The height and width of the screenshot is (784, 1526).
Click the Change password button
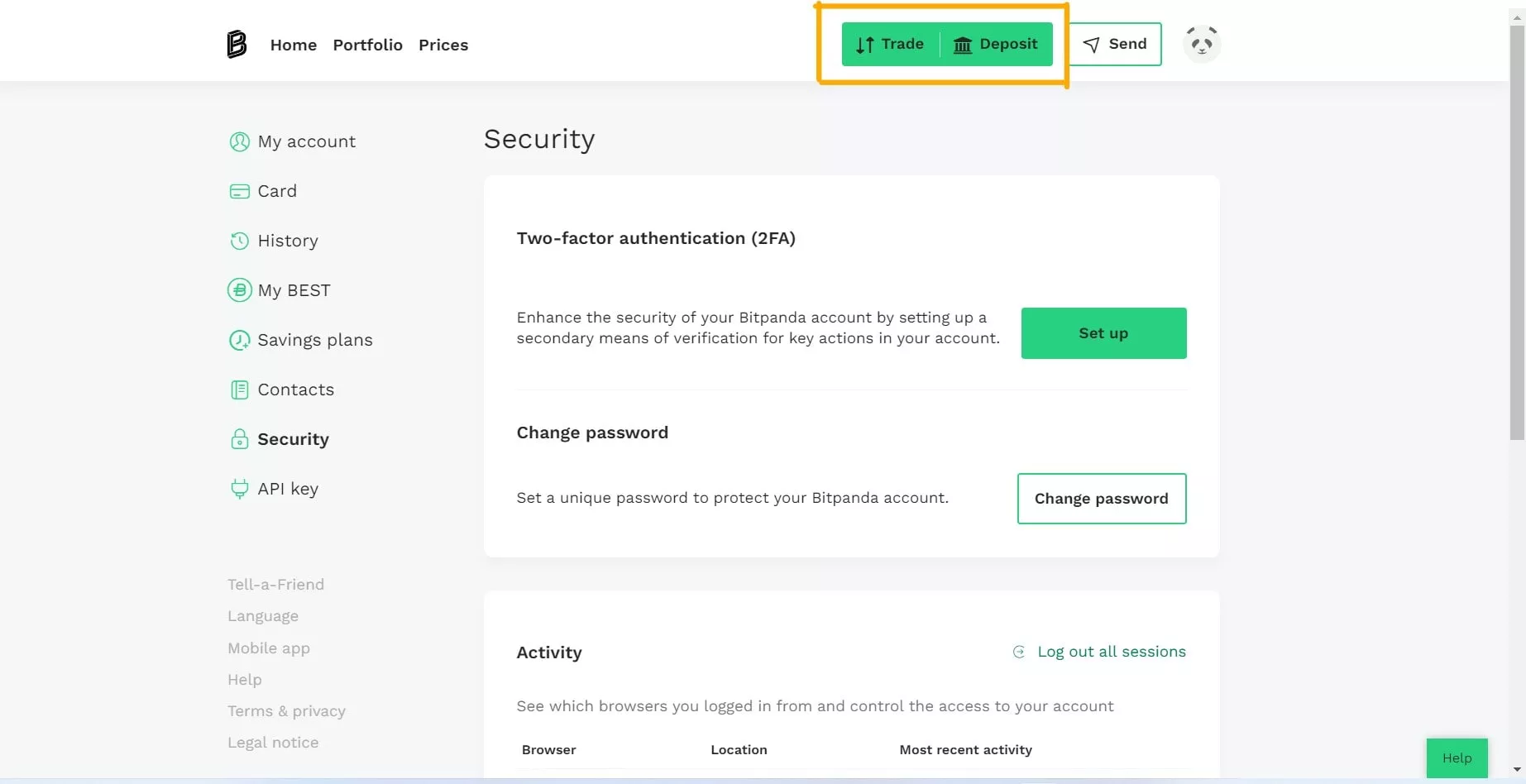pos(1102,499)
